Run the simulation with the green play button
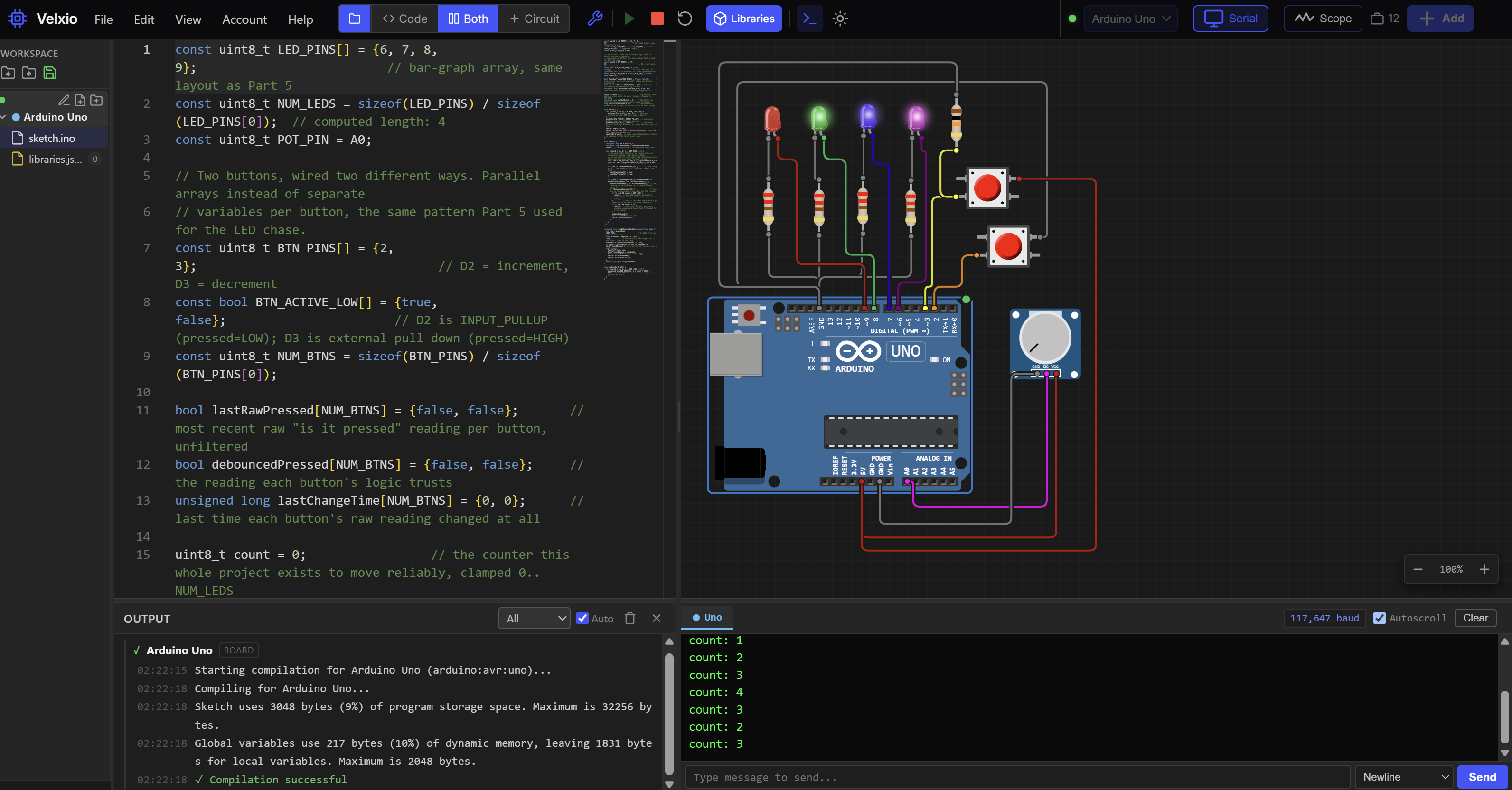The width and height of the screenshot is (1512, 790). tap(629, 19)
